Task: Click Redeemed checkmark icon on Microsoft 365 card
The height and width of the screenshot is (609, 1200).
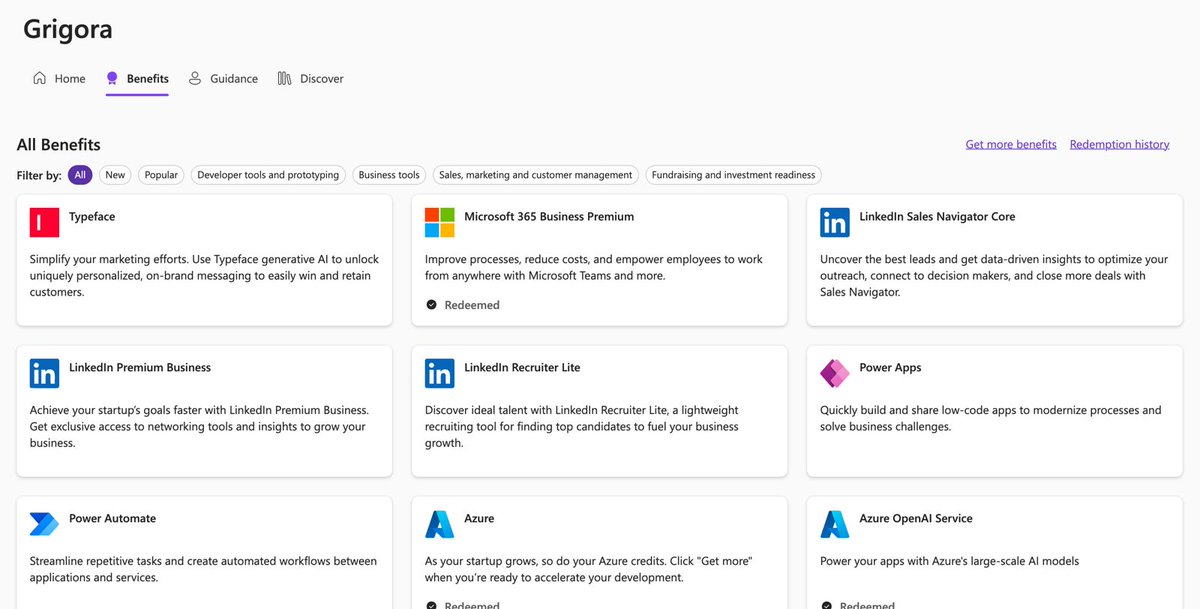Action: tap(432, 305)
